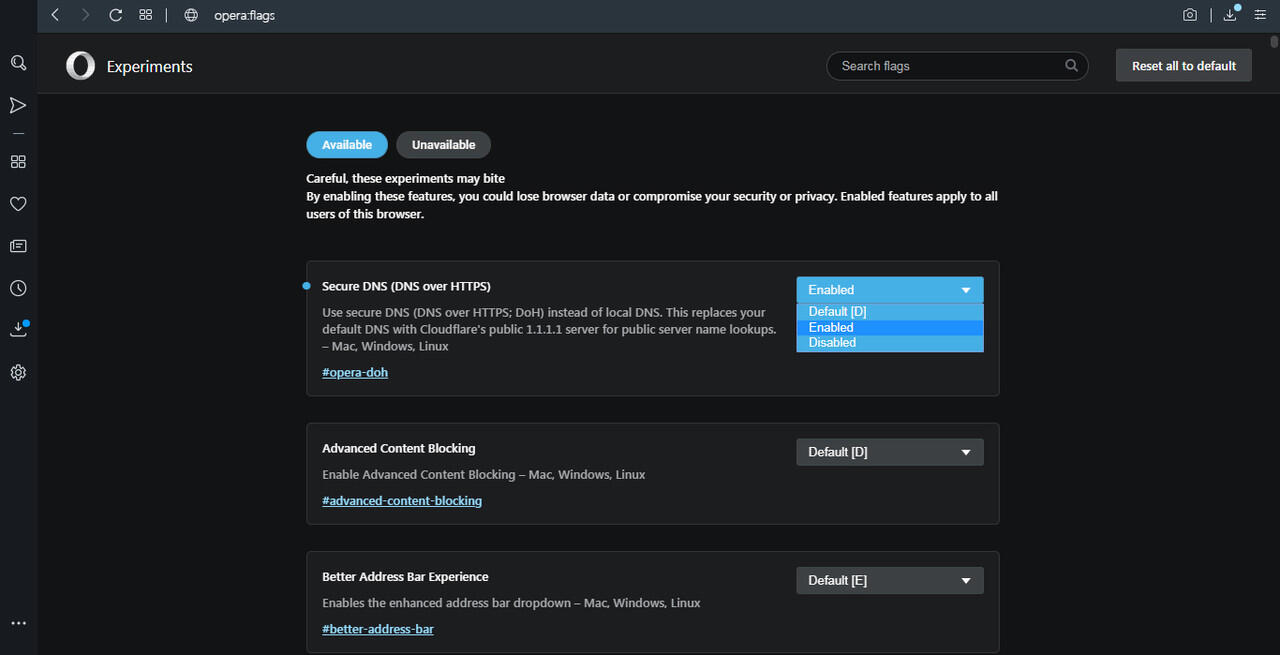
Task: Follow the #opera-doh link
Action: click(x=355, y=373)
